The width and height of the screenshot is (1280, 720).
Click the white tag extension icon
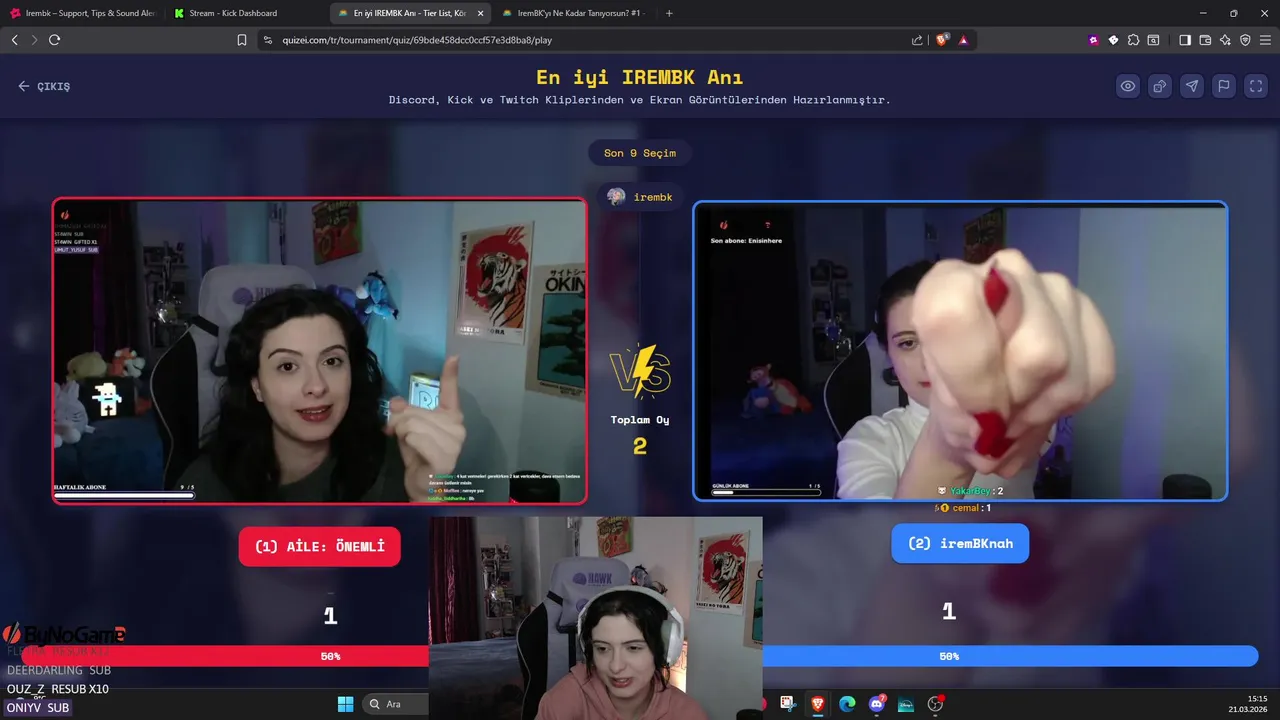click(x=1114, y=40)
